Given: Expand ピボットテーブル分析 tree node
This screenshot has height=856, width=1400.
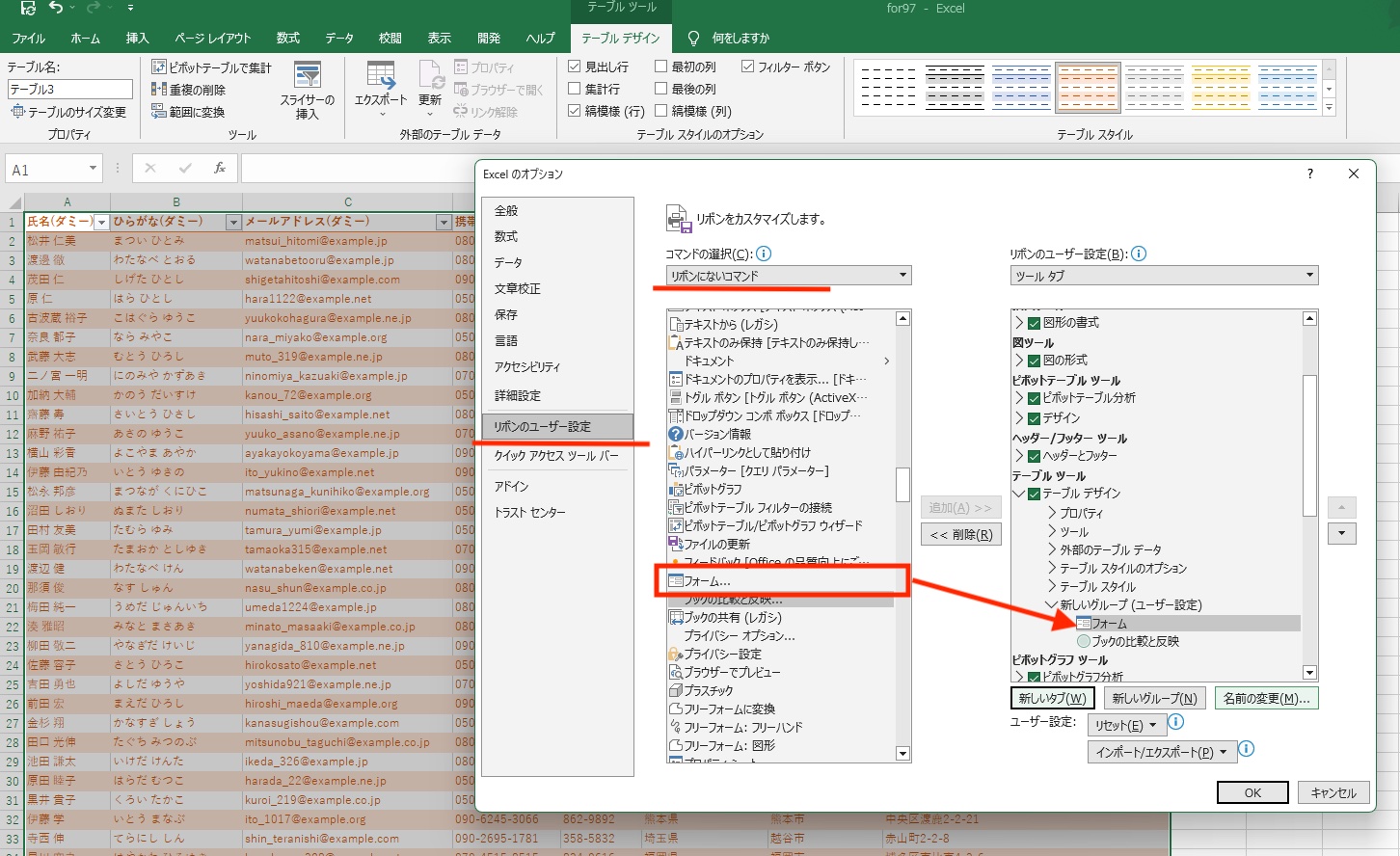Looking at the screenshot, I should pos(1019,398).
